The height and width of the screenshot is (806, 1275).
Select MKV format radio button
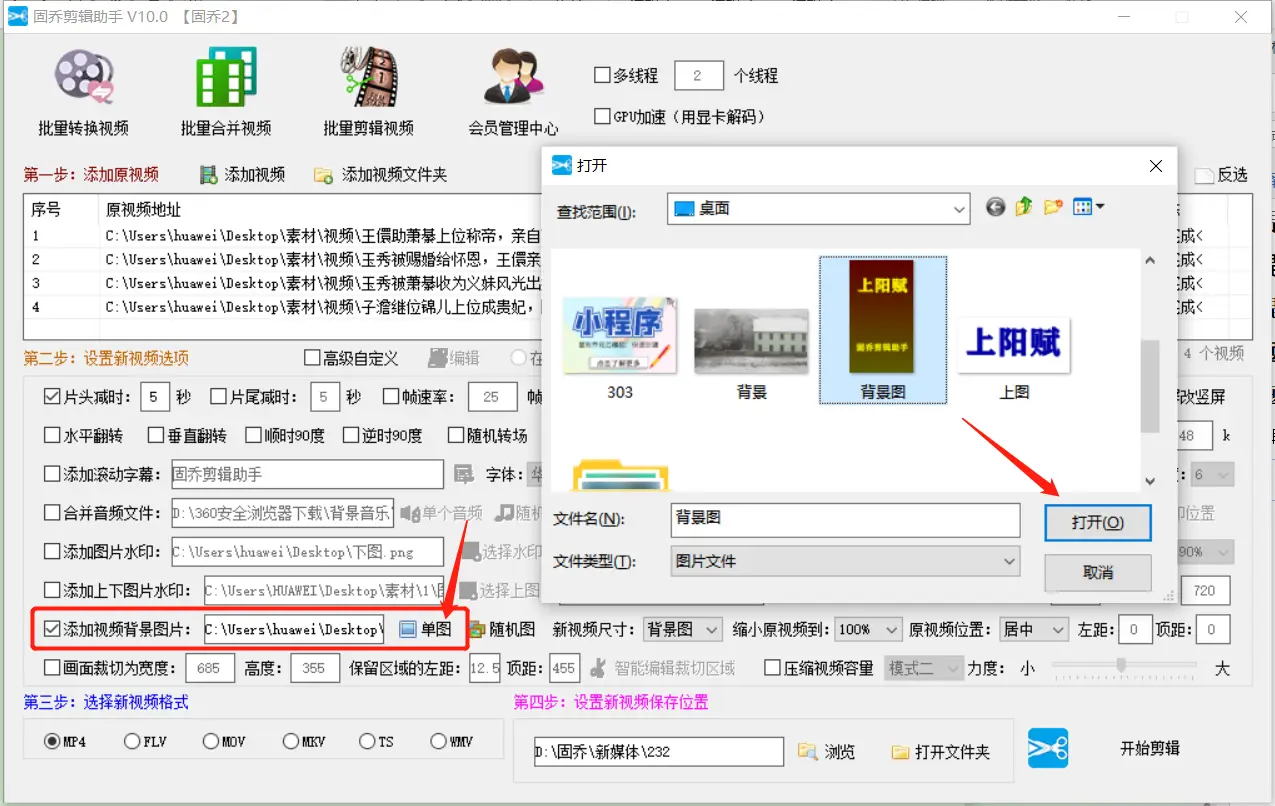coord(290,742)
